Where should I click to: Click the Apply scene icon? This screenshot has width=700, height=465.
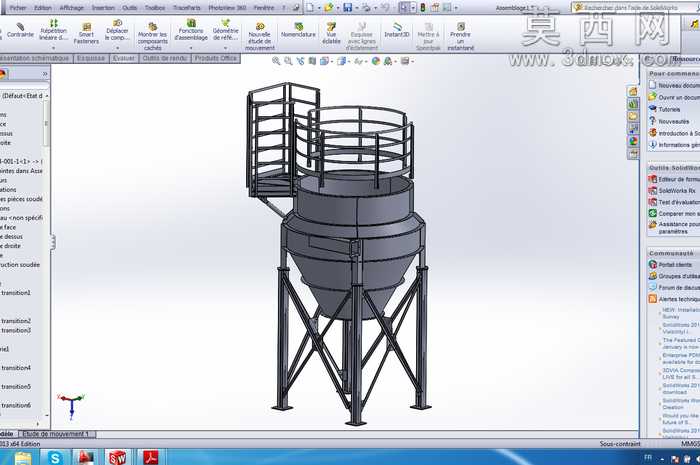pos(388,61)
